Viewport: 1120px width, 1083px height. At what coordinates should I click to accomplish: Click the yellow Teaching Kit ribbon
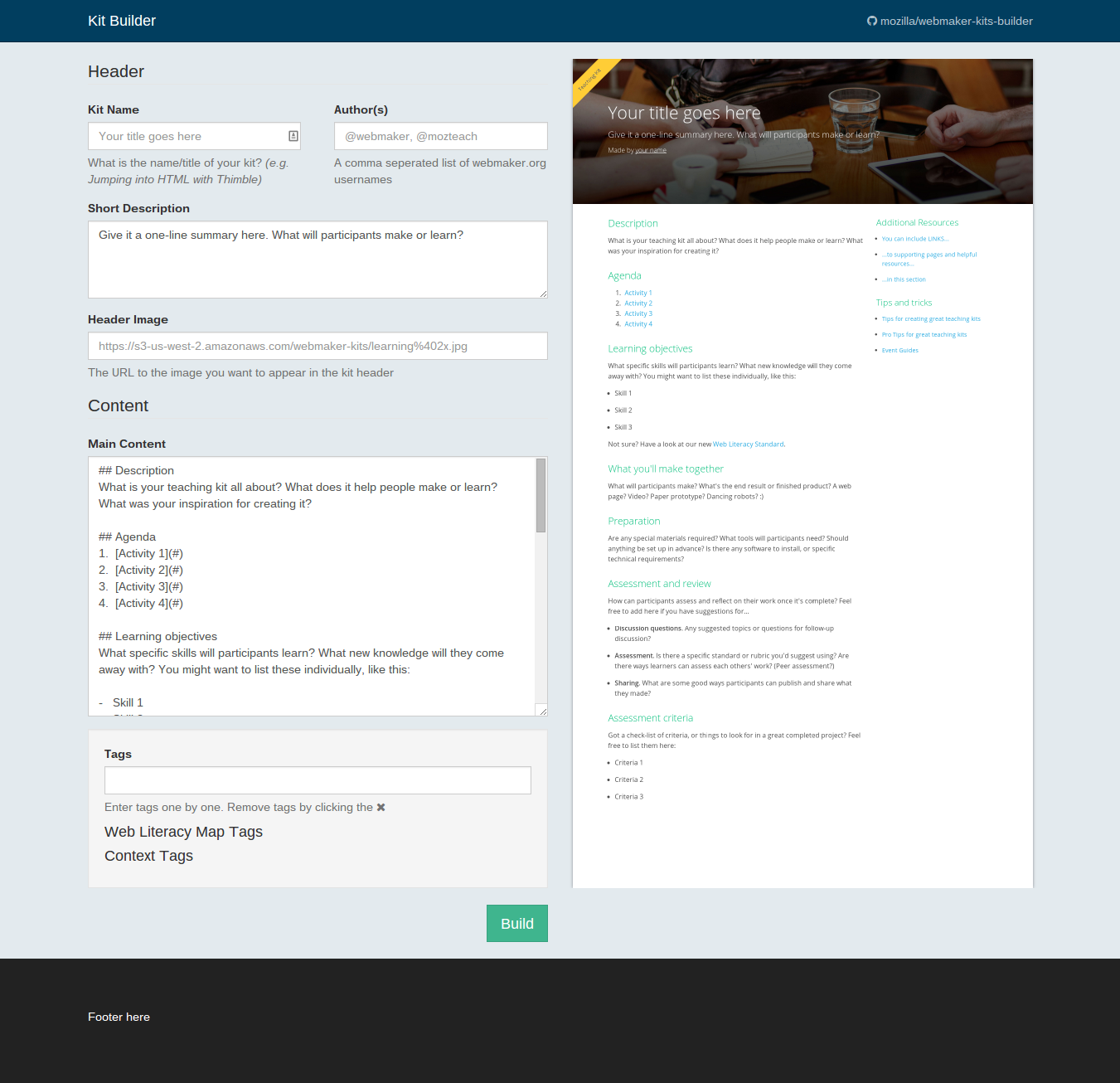[x=591, y=79]
